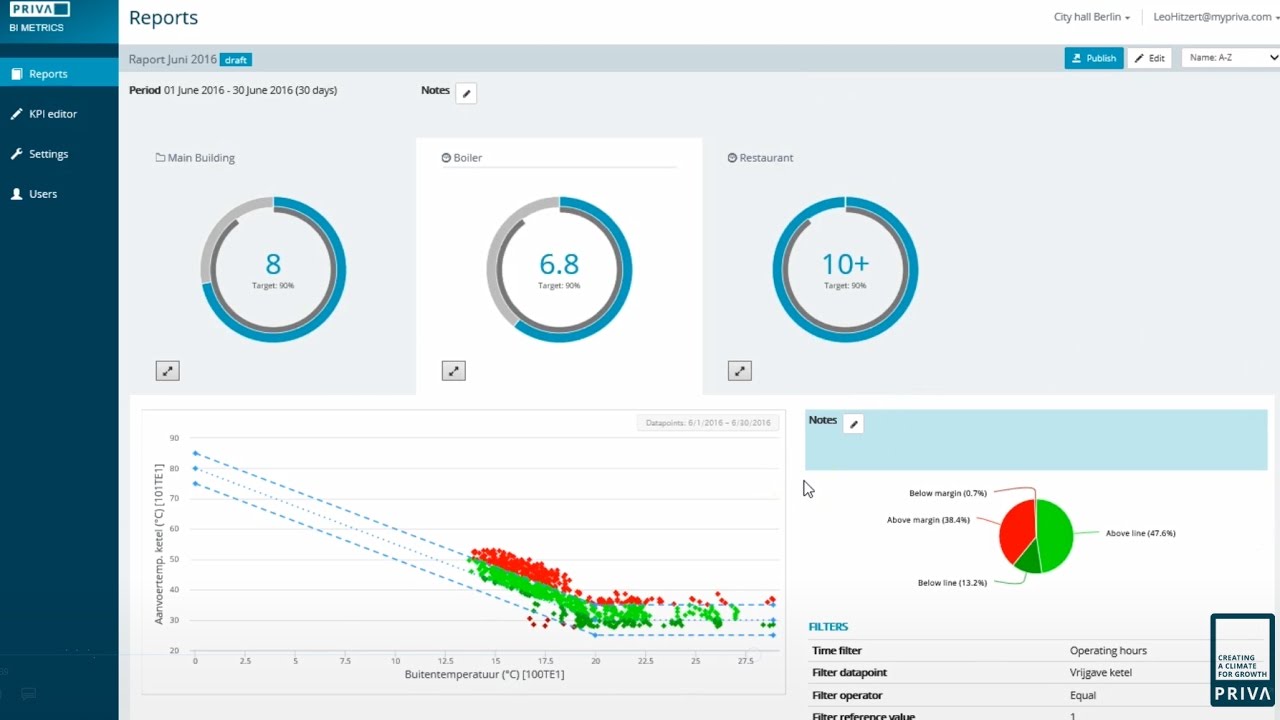Click the red Above margin pie slice
Screen dimensions: 1280x720
(x=1016, y=530)
